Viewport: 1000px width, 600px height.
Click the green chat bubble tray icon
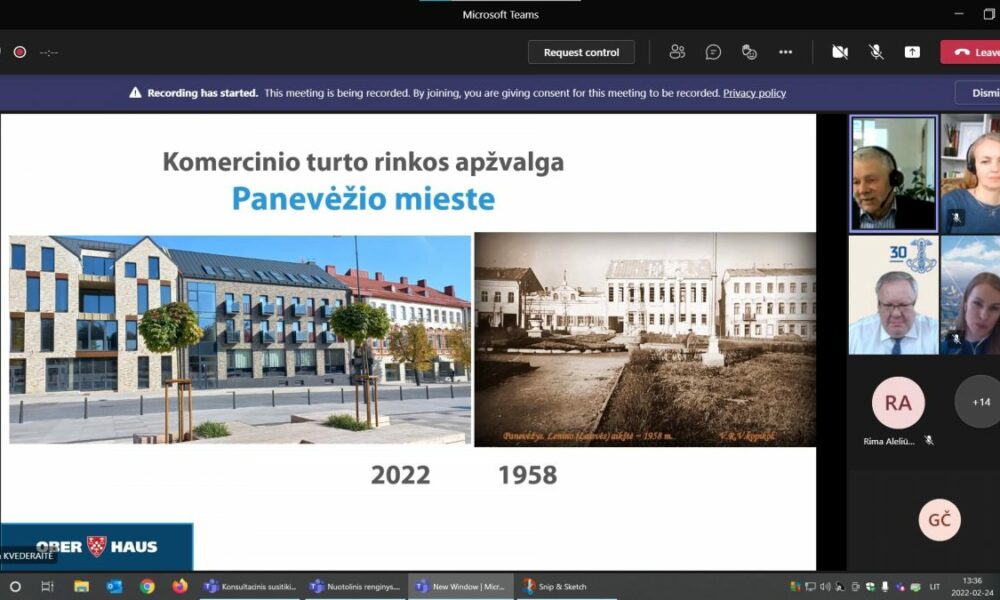(915, 587)
